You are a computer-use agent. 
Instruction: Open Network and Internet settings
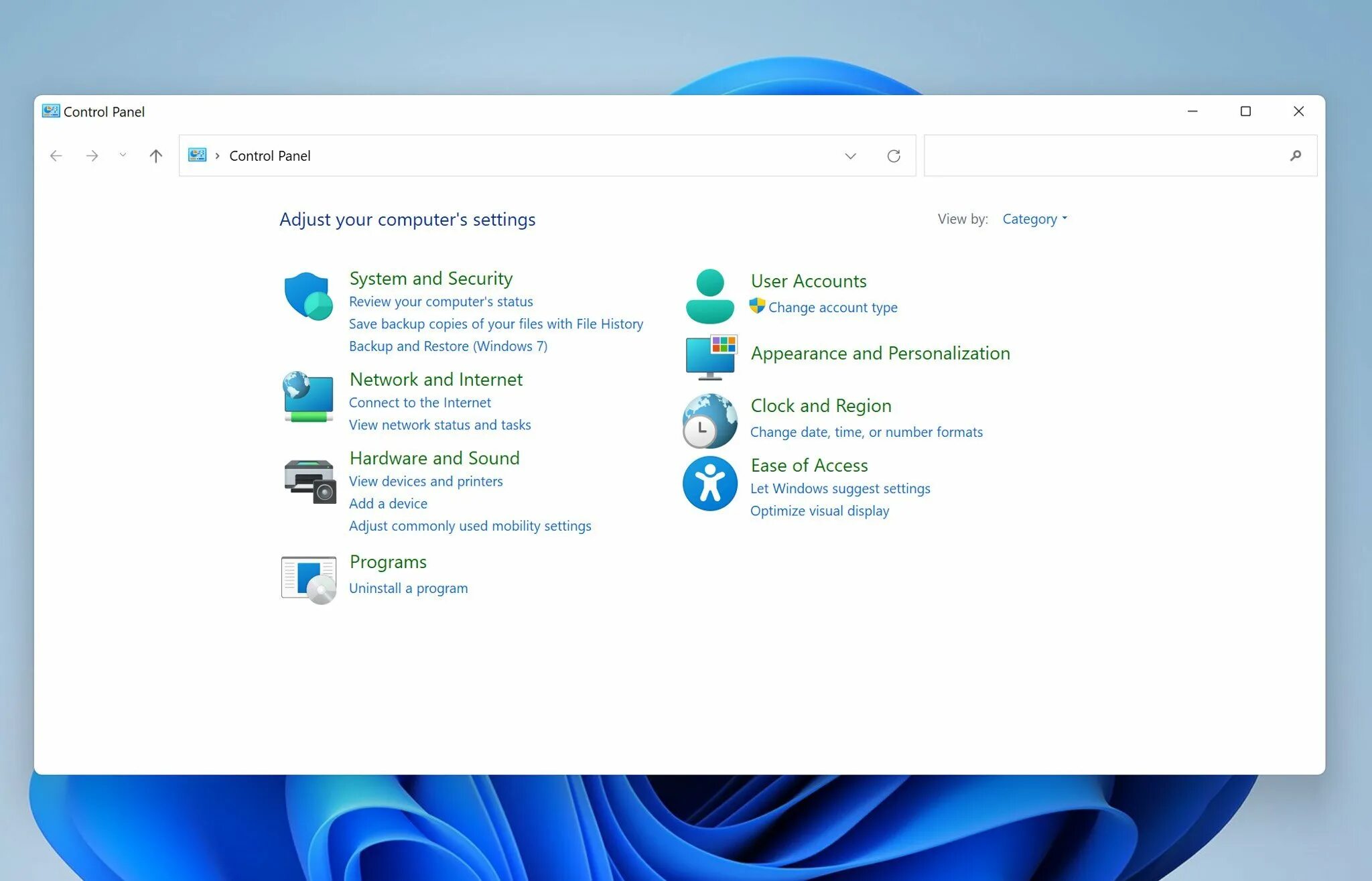pyautogui.click(x=436, y=378)
